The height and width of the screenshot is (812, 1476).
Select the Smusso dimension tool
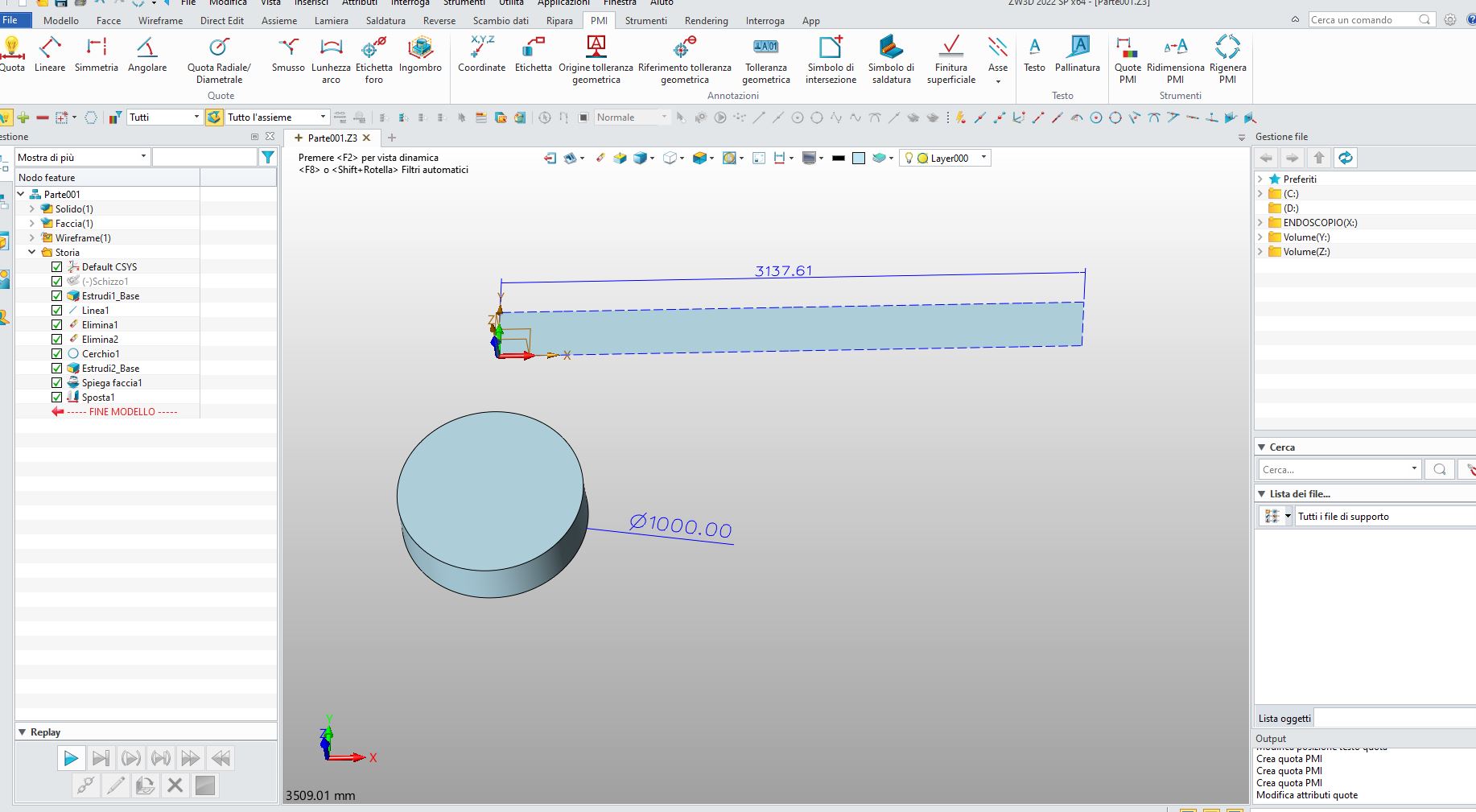point(287,54)
